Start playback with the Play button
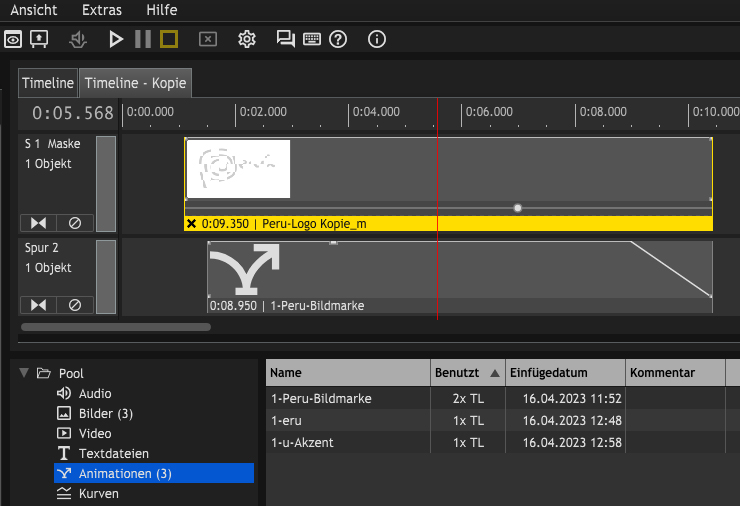 (x=116, y=39)
